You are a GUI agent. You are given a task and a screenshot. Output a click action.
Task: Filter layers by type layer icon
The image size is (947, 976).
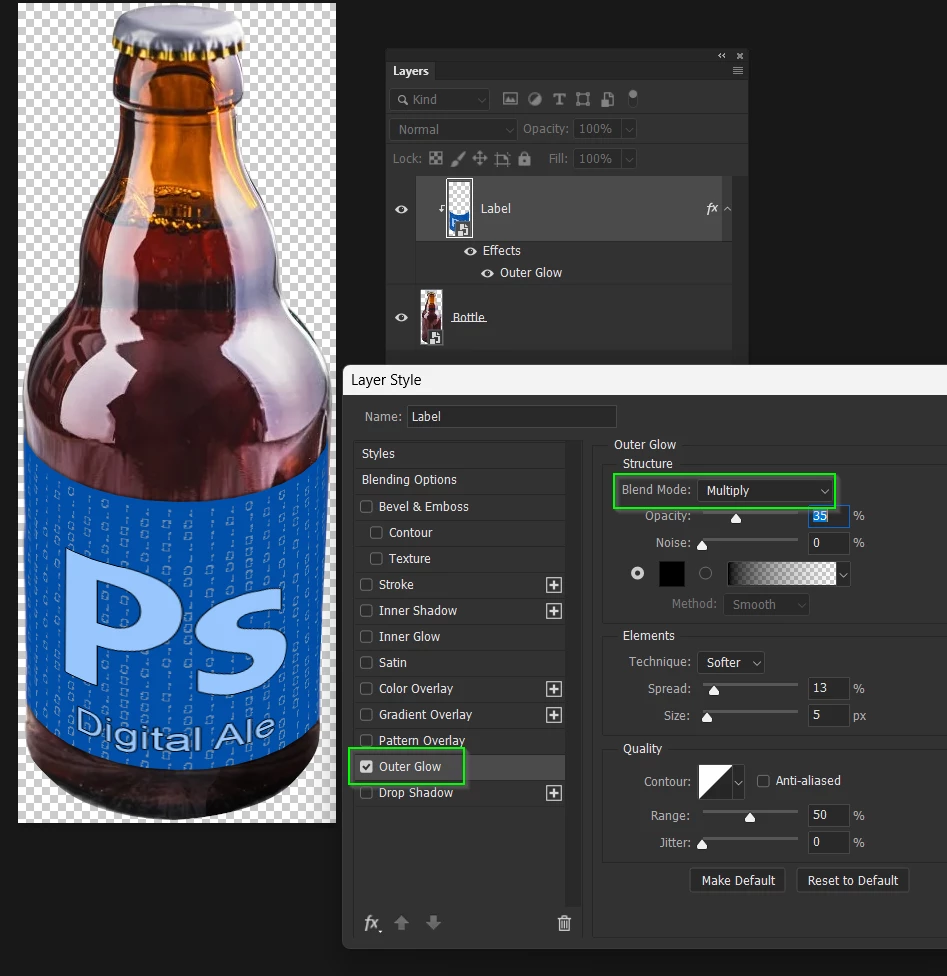coord(559,99)
